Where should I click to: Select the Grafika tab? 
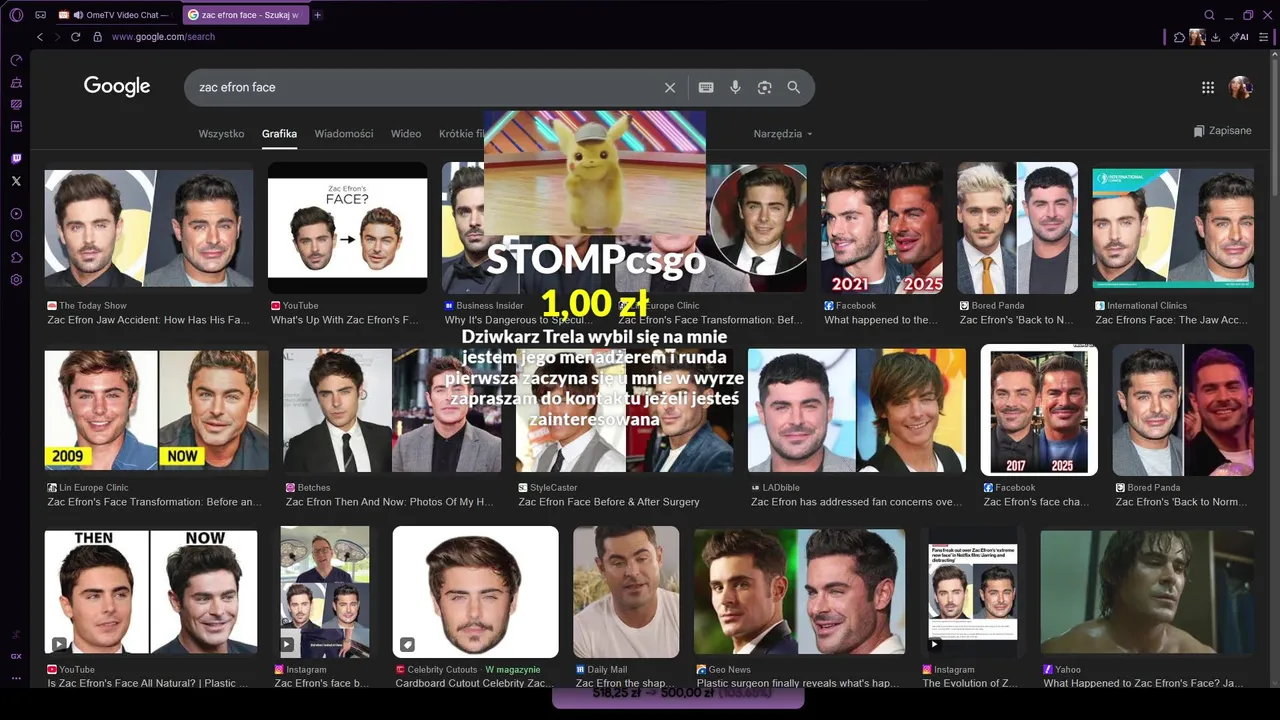(x=279, y=134)
